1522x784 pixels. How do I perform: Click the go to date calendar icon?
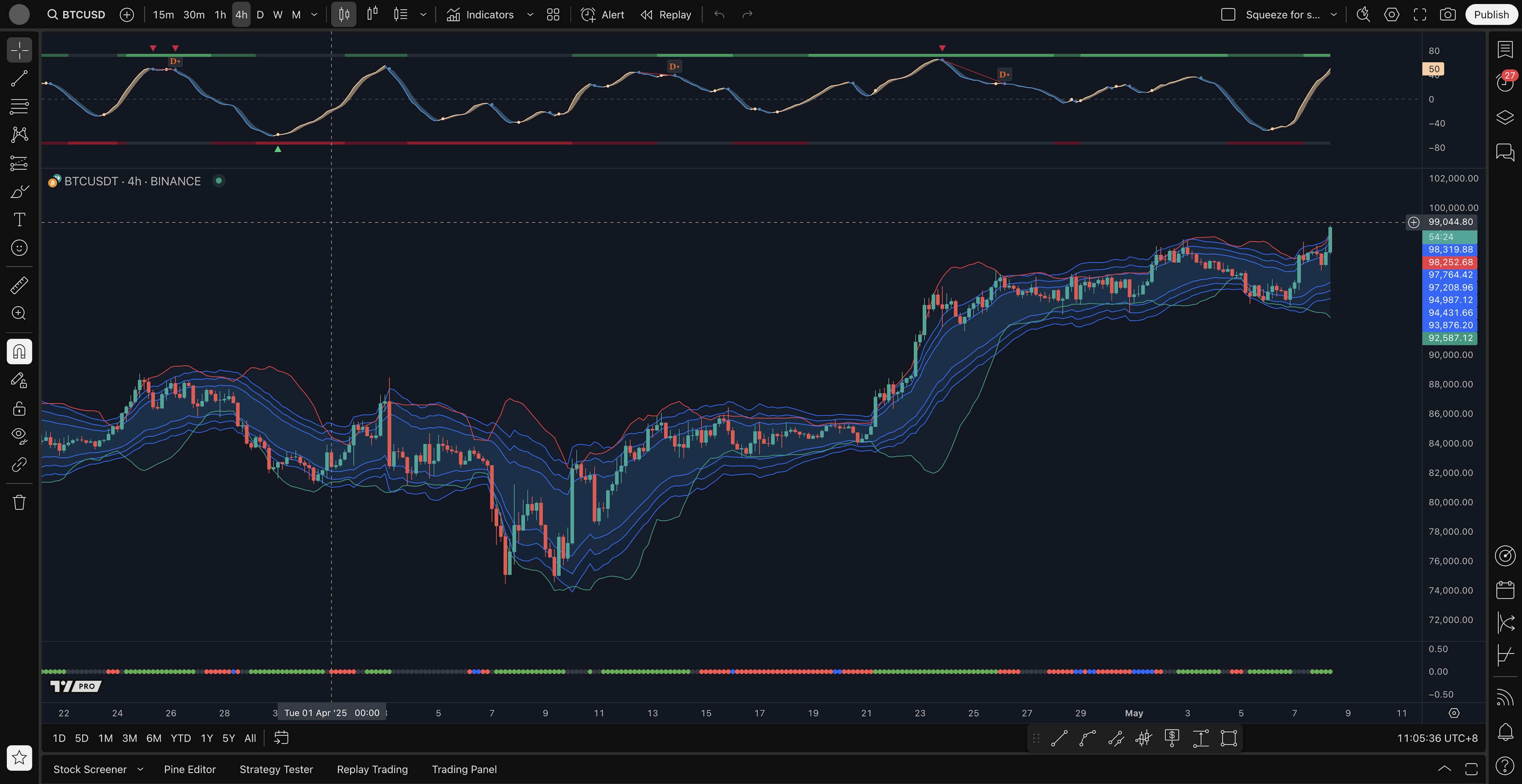tap(281, 738)
